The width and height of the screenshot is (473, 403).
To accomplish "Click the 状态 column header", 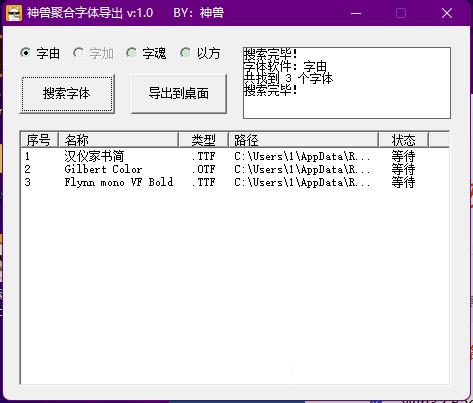I will click(x=403, y=140).
